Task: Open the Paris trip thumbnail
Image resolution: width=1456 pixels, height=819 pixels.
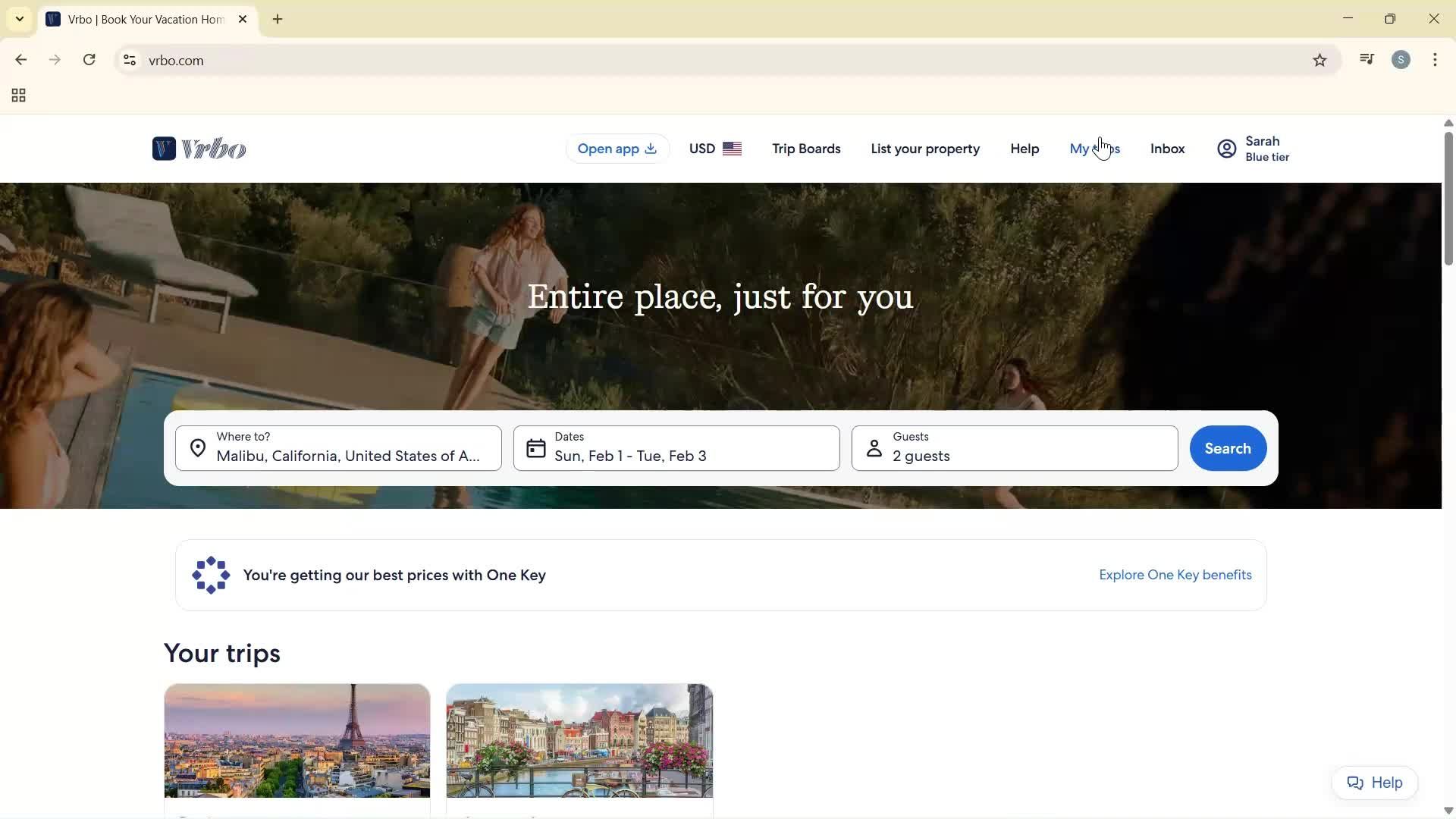Action: coord(297,740)
